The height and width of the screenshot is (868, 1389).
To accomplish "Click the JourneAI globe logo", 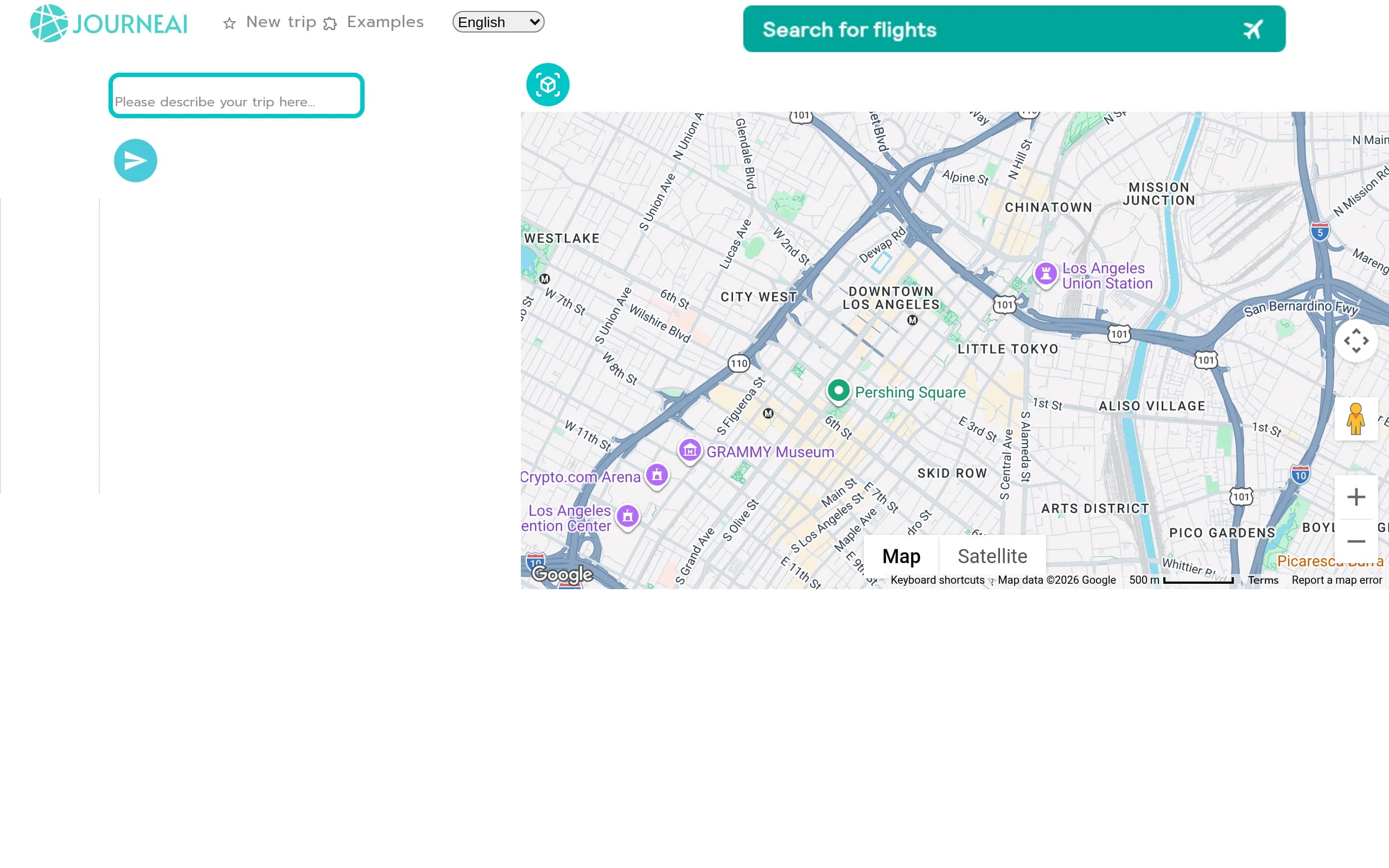I will click(x=49, y=23).
